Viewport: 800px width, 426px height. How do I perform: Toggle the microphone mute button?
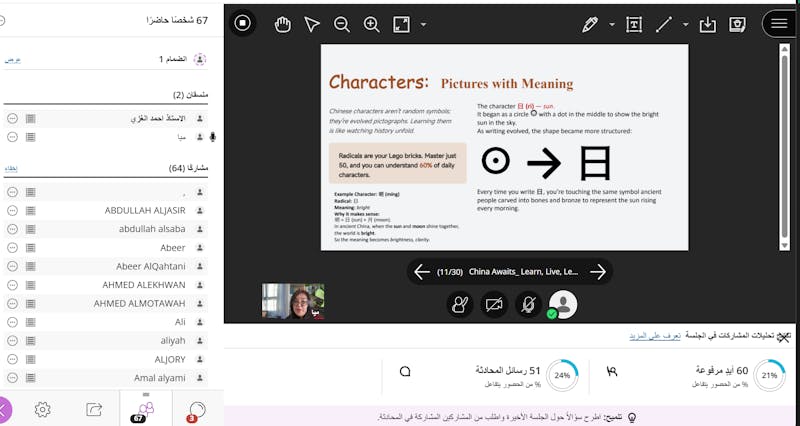coord(528,304)
